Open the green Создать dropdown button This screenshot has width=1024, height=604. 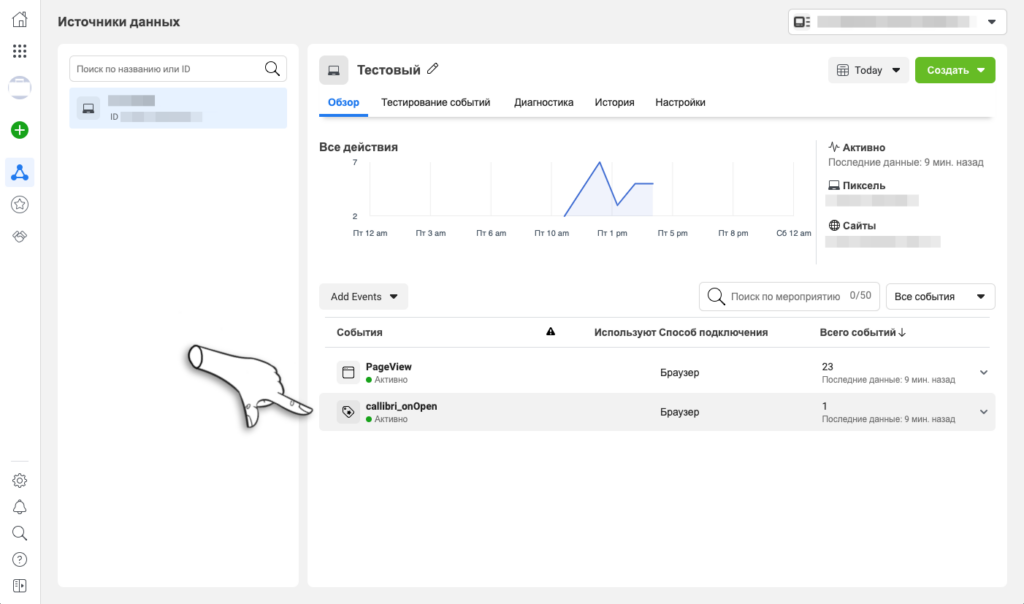tap(954, 70)
